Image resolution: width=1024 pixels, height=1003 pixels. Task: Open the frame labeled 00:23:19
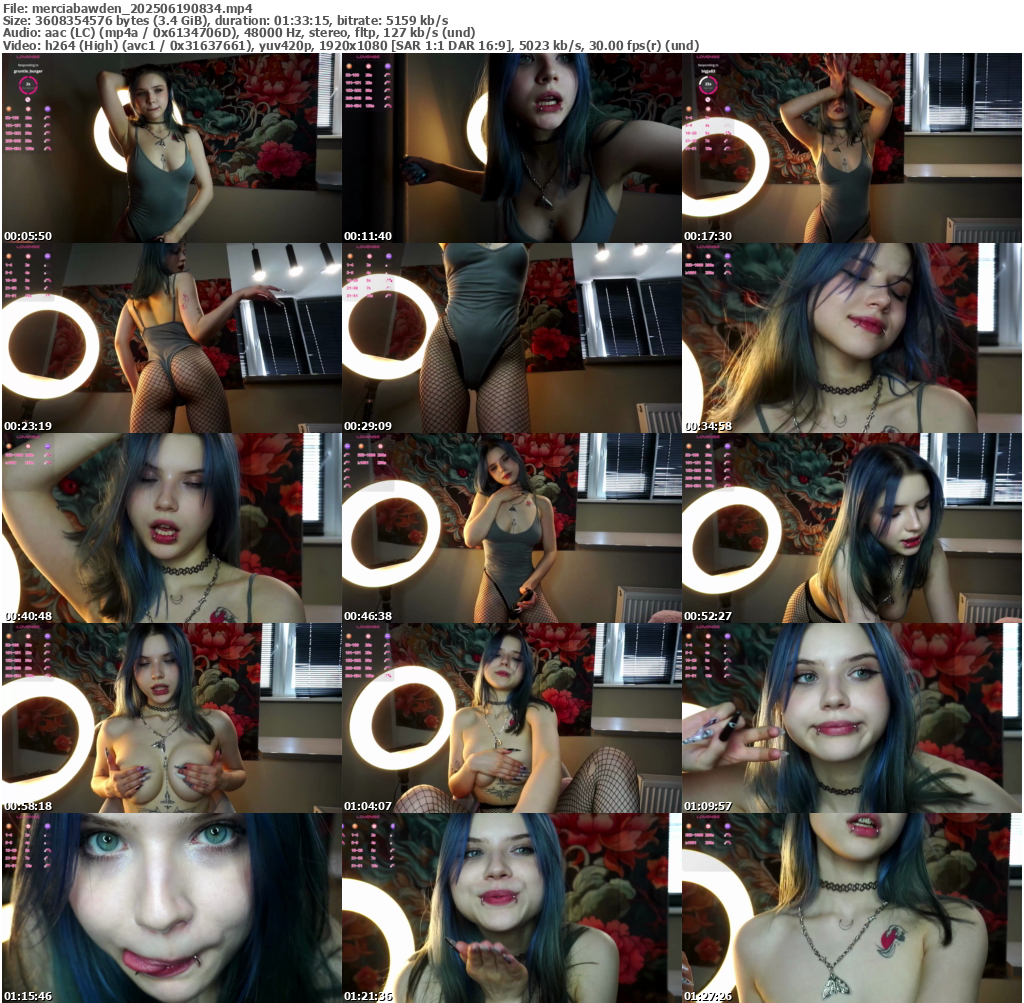(x=171, y=337)
